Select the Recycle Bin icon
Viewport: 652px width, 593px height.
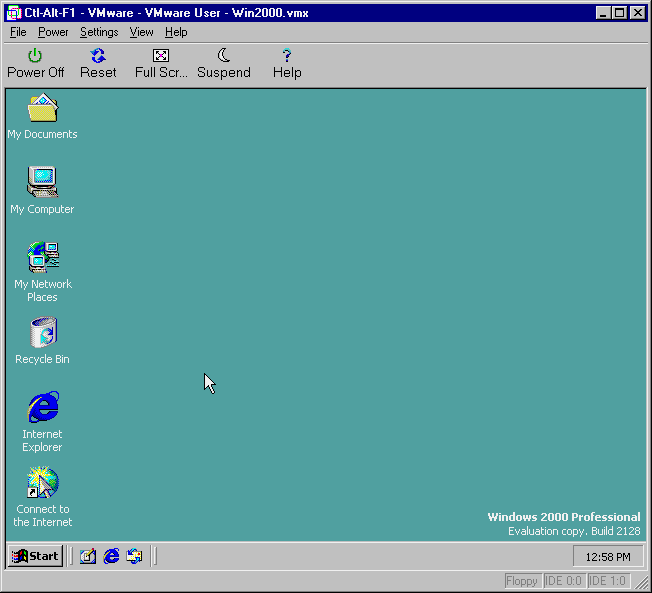point(43,334)
